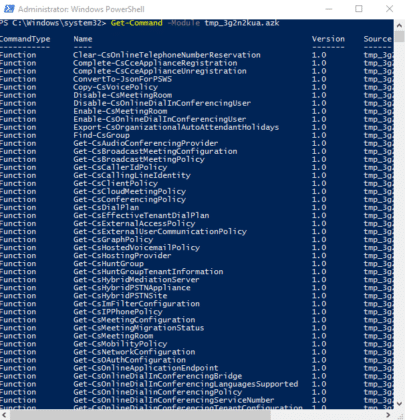Click Get-CsOnlineDialInConferencingLanguagesSupported entry
This screenshot has width=405, height=420.
[x=186, y=384]
